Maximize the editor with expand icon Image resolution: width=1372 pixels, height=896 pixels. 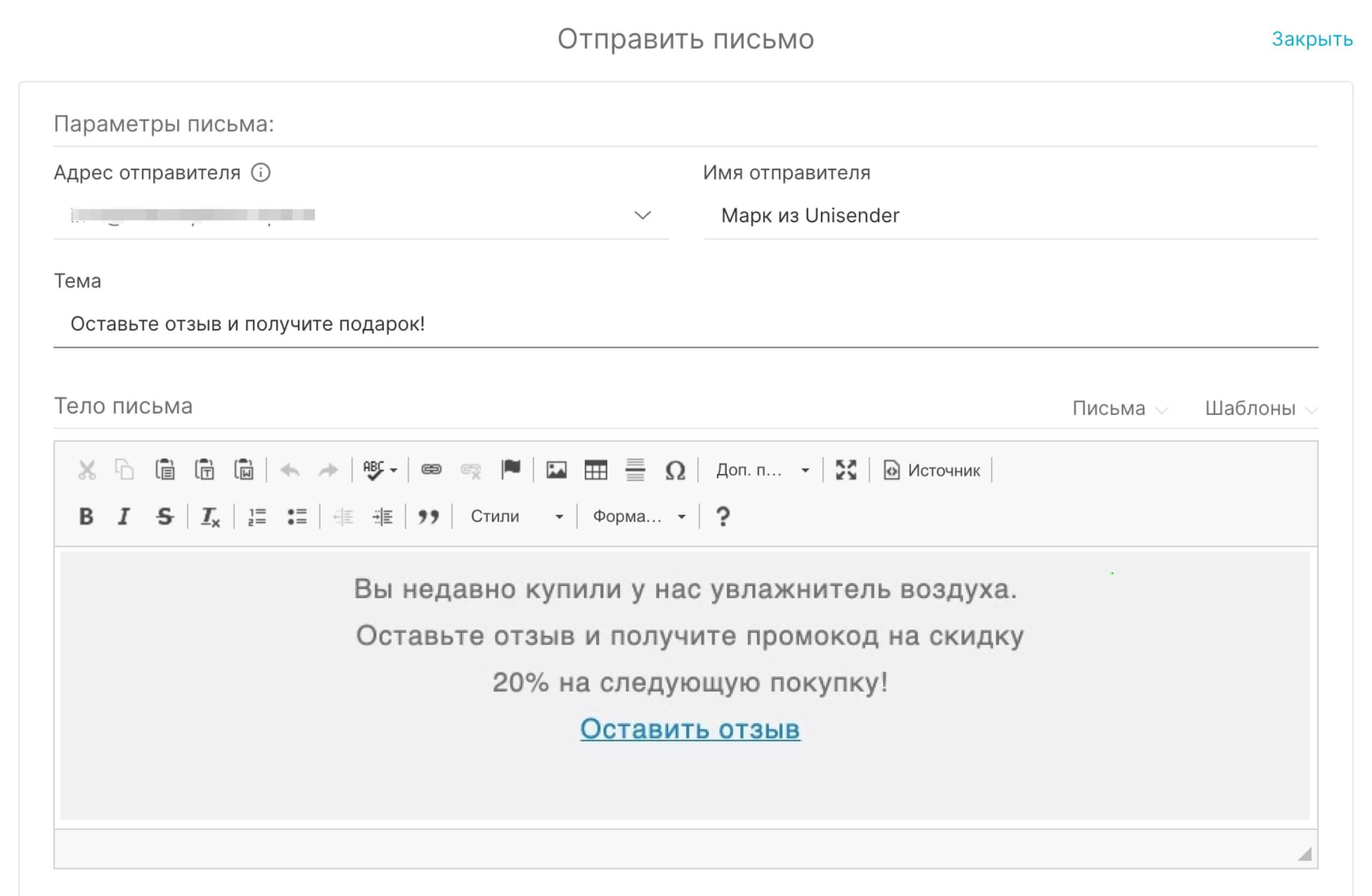pos(846,470)
